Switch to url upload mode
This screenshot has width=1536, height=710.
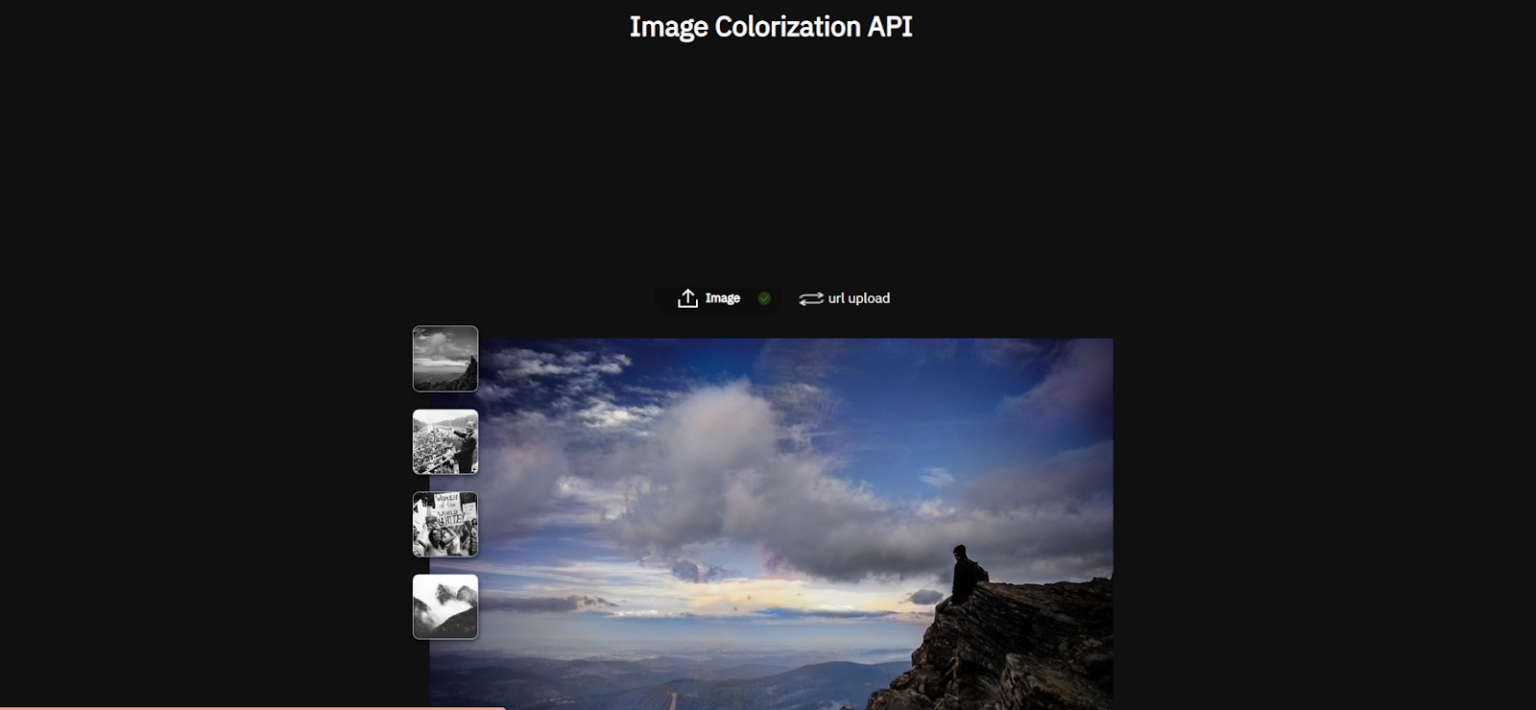tap(843, 297)
